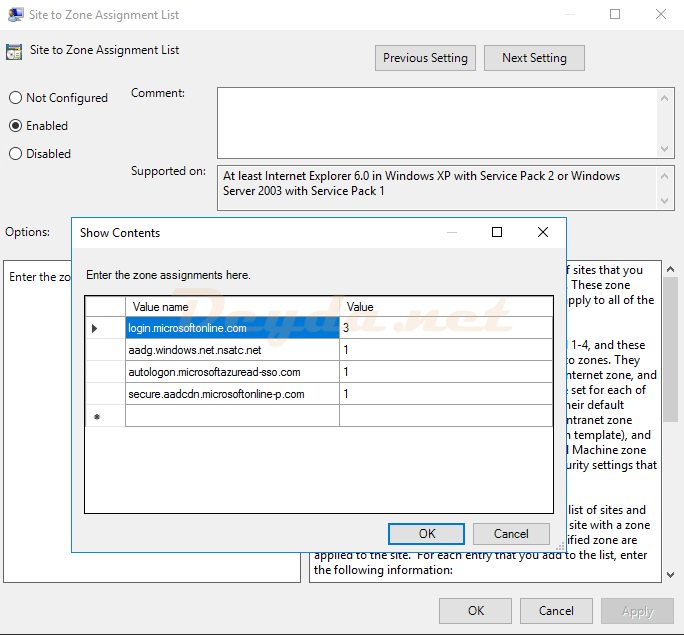Click the current-row arrow selector
The image size is (684, 635).
105,328
